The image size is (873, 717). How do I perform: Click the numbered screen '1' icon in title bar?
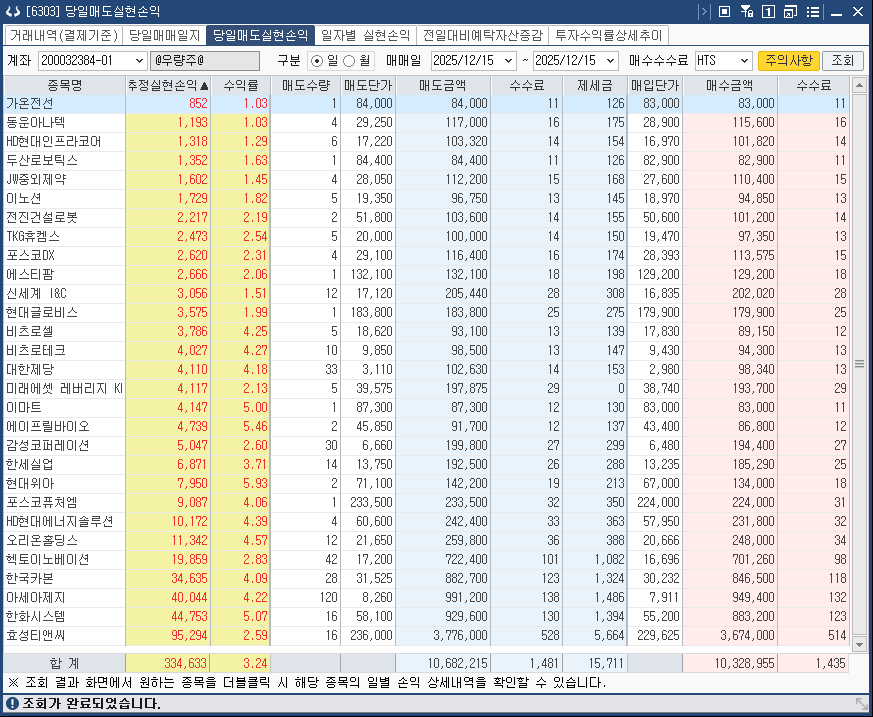(768, 11)
